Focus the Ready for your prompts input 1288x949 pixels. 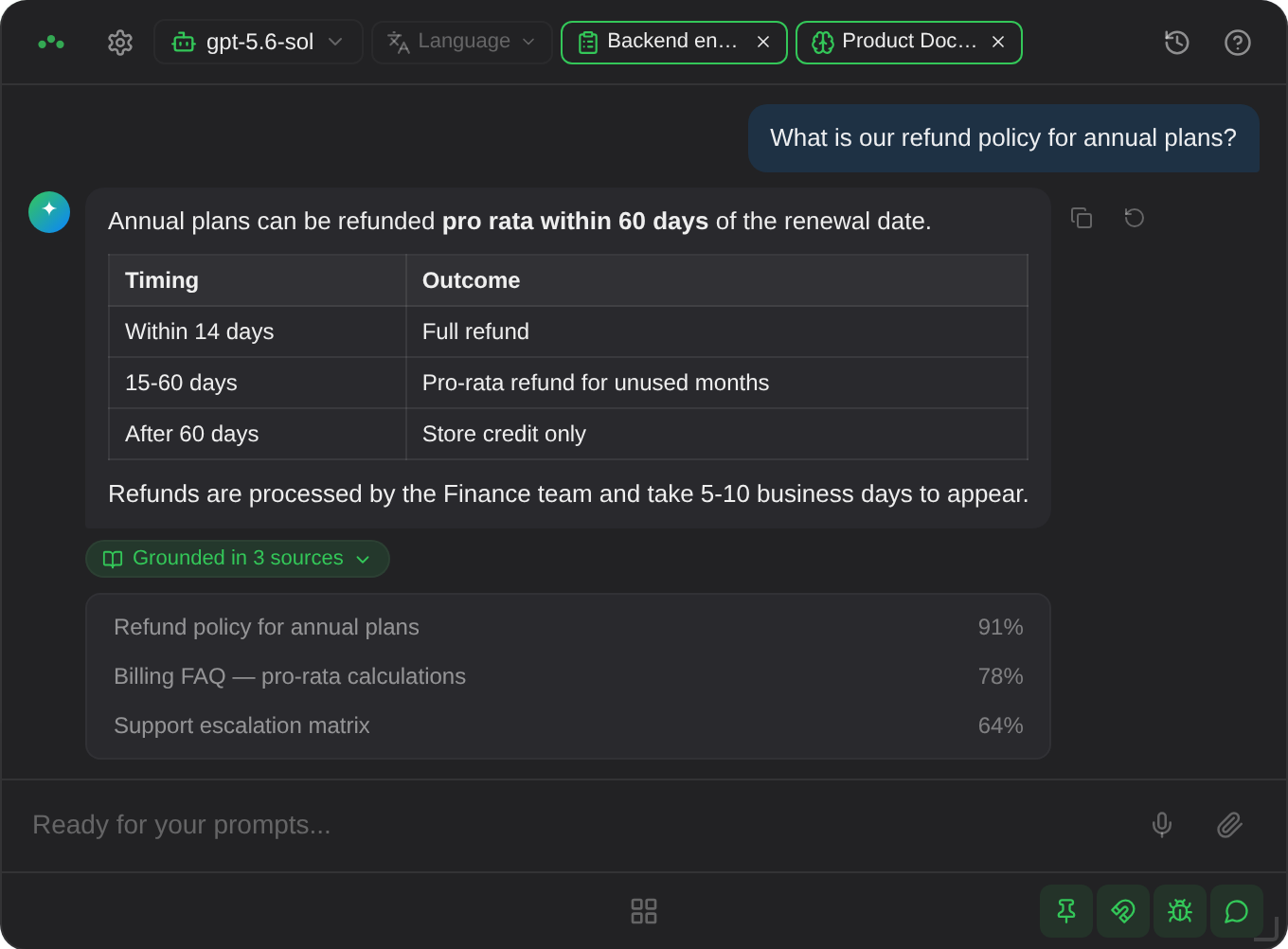(578, 825)
